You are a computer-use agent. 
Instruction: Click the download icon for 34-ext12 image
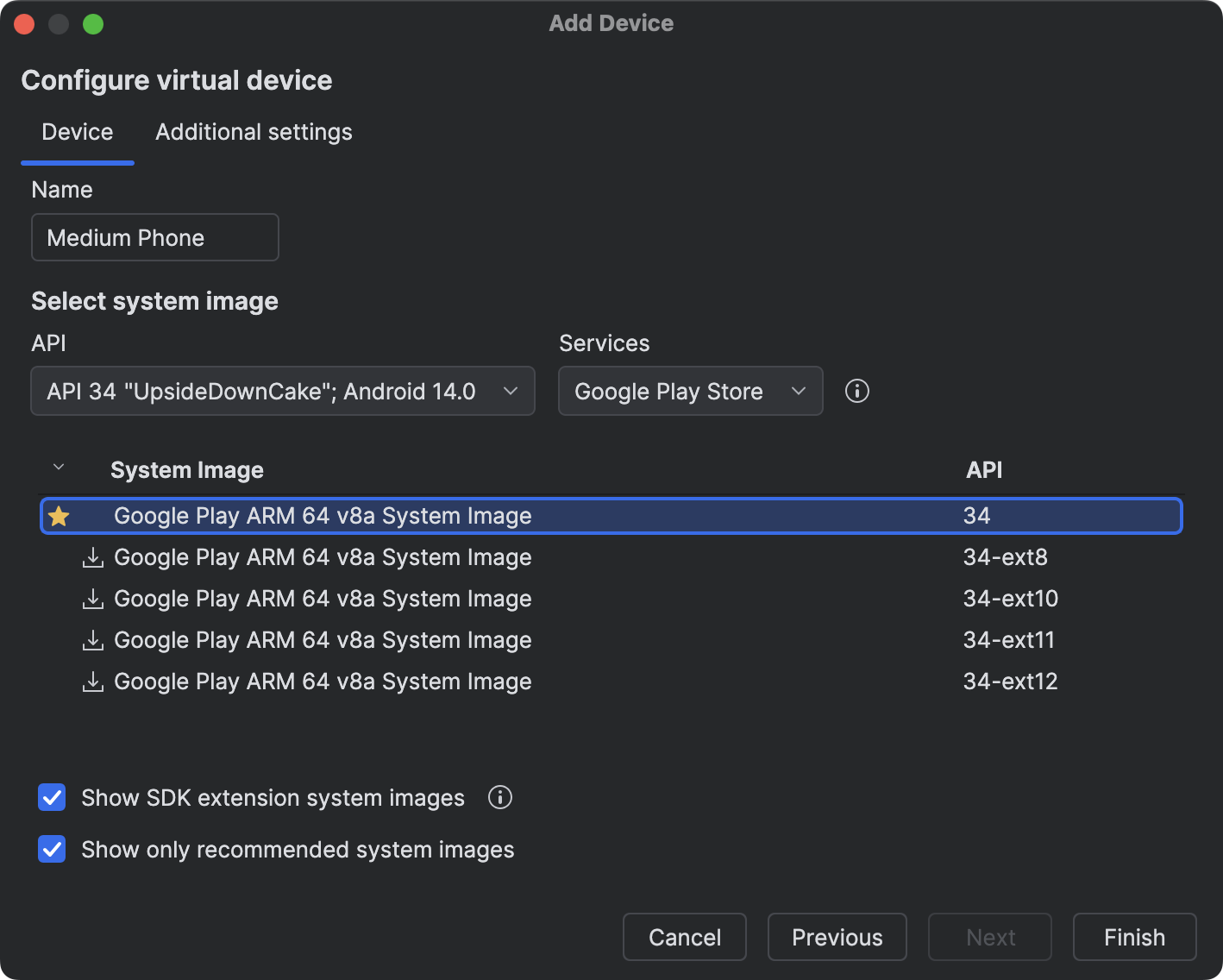coord(92,682)
